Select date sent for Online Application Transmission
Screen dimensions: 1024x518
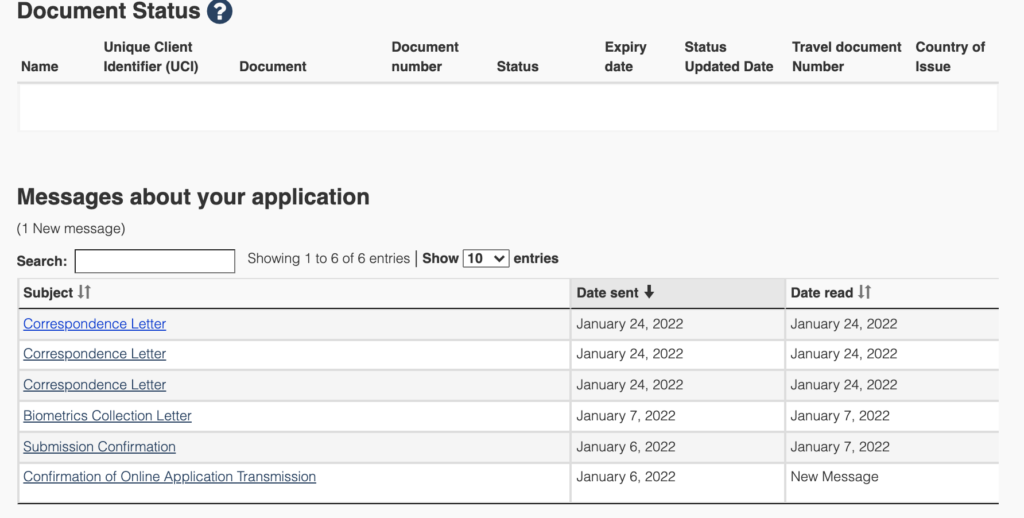point(626,477)
